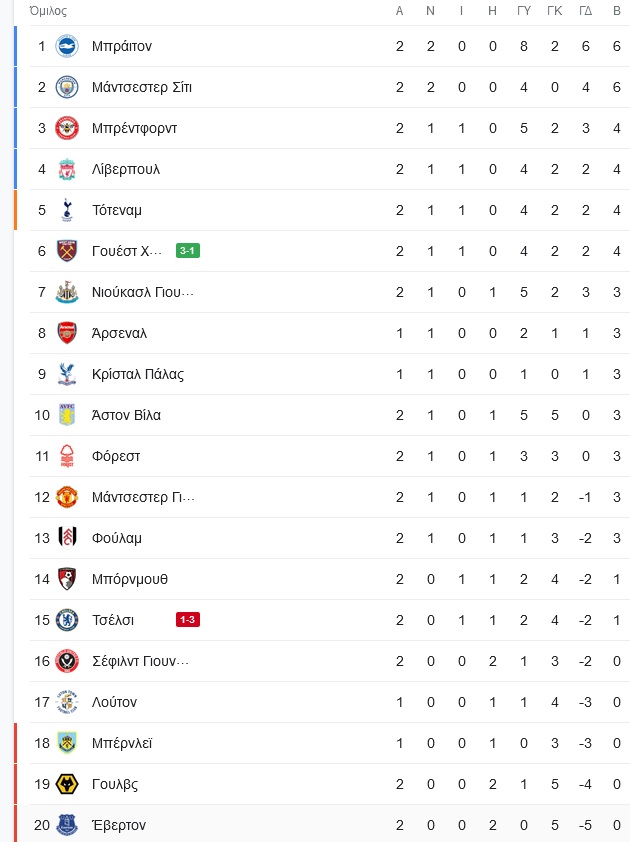Click the Όμιλος column header
This screenshot has height=842, width=630.
pos(48,11)
